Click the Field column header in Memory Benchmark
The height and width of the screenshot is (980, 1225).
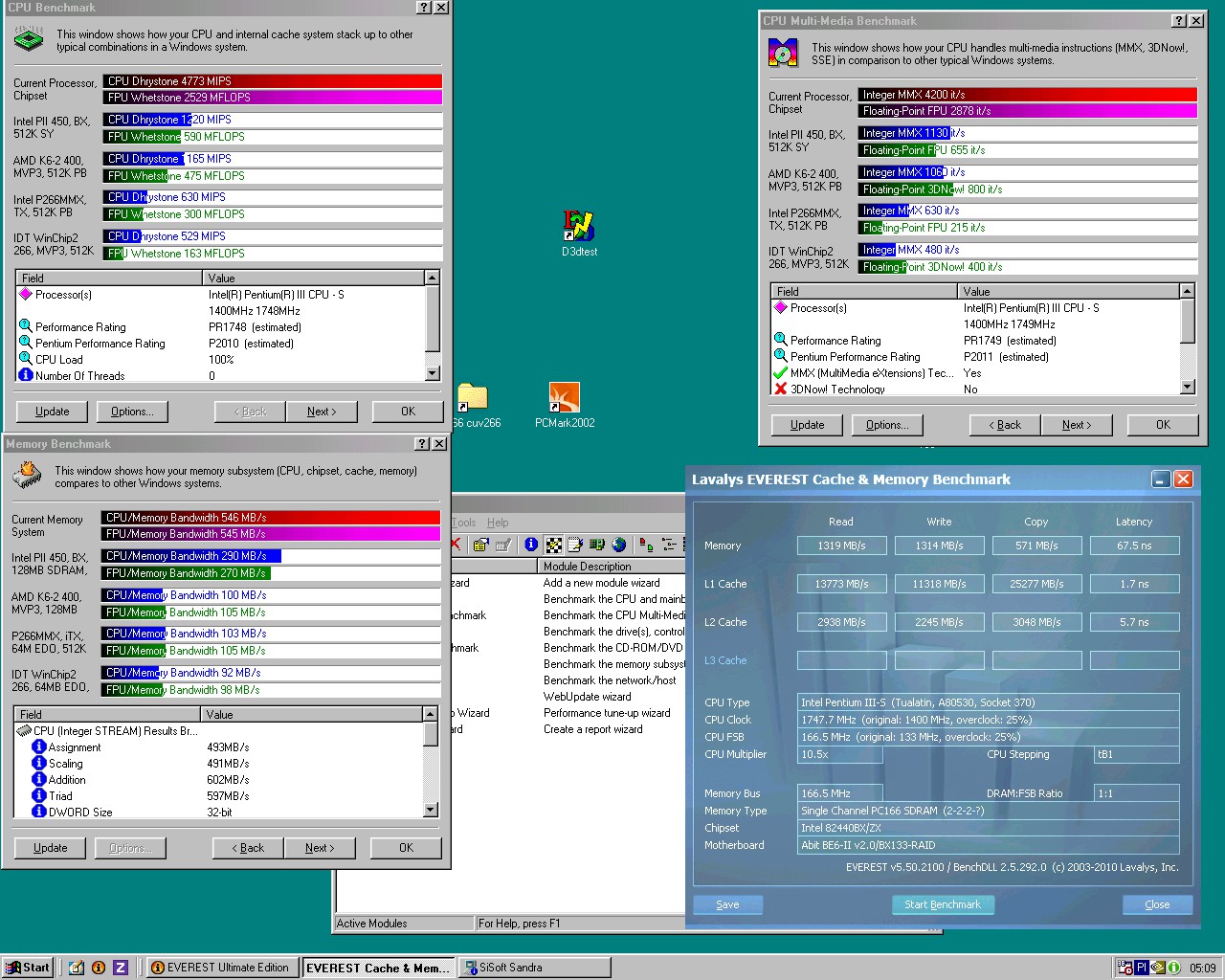click(x=108, y=714)
